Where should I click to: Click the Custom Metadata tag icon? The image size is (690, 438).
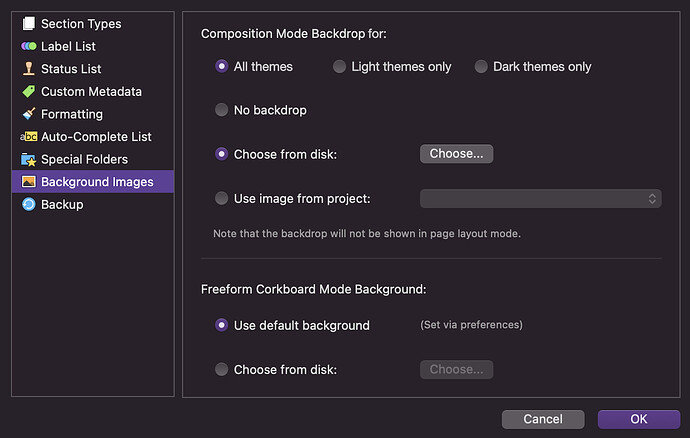[x=29, y=91]
